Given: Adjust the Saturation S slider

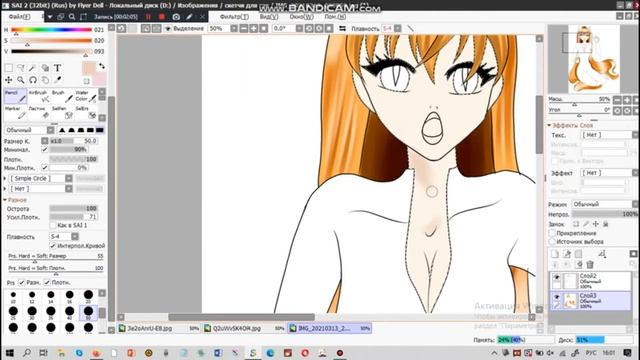Looking at the screenshot, I should point(51,40).
